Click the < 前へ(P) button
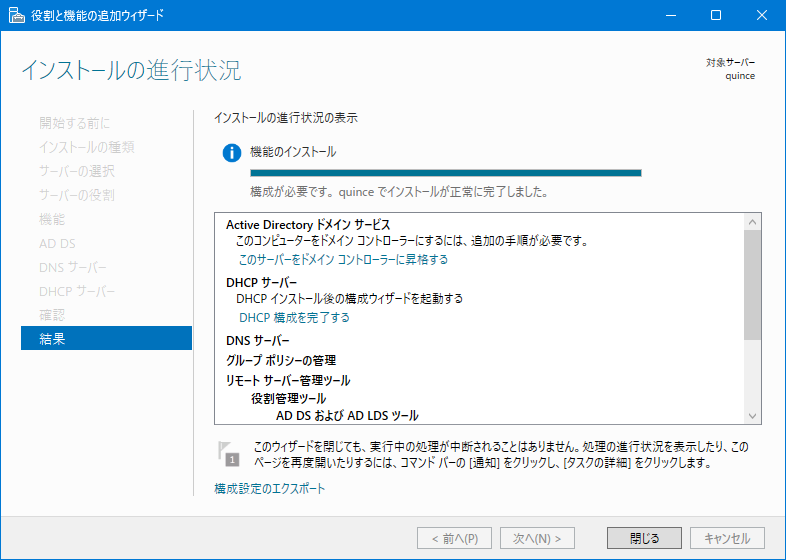786x560 pixels. click(x=454, y=538)
